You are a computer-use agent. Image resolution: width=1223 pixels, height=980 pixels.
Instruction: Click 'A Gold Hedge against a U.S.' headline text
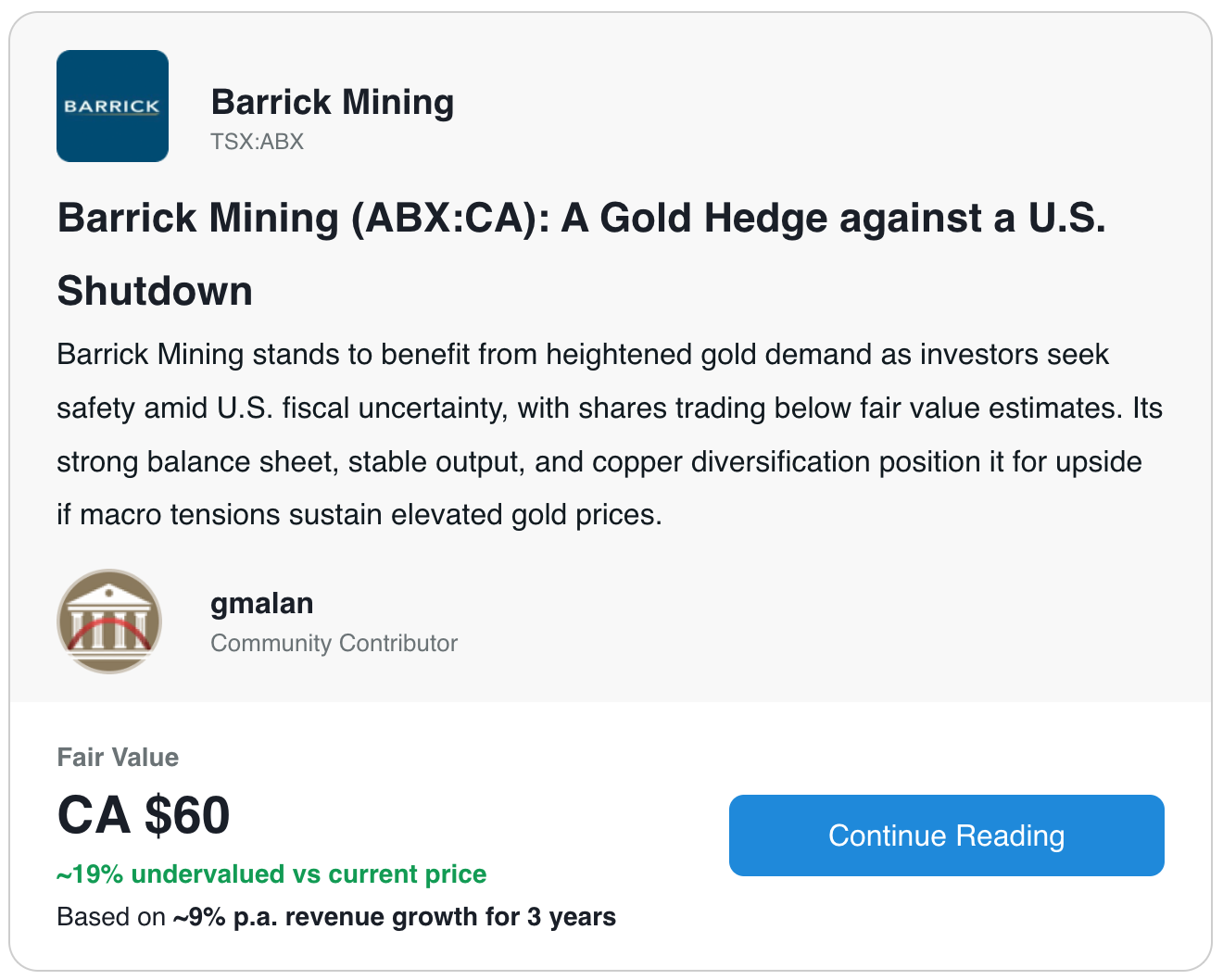click(x=834, y=219)
